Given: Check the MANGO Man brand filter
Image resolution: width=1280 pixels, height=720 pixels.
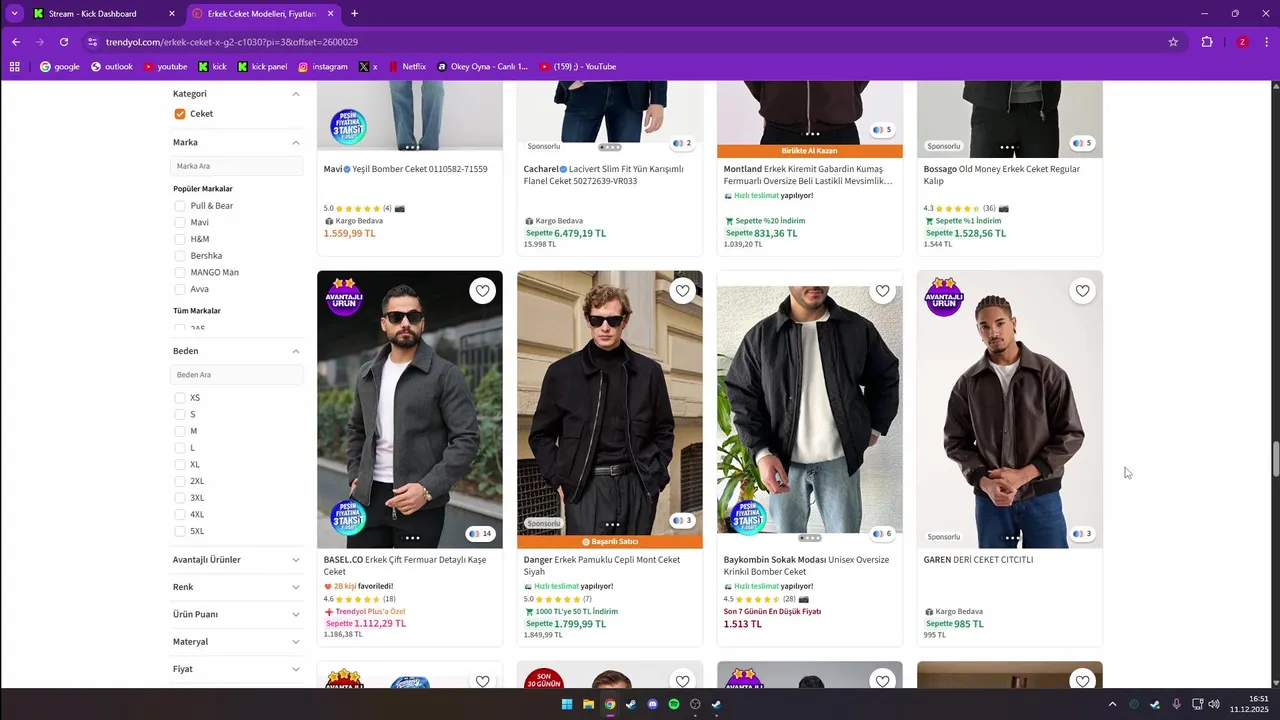Looking at the screenshot, I should [180, 272].
